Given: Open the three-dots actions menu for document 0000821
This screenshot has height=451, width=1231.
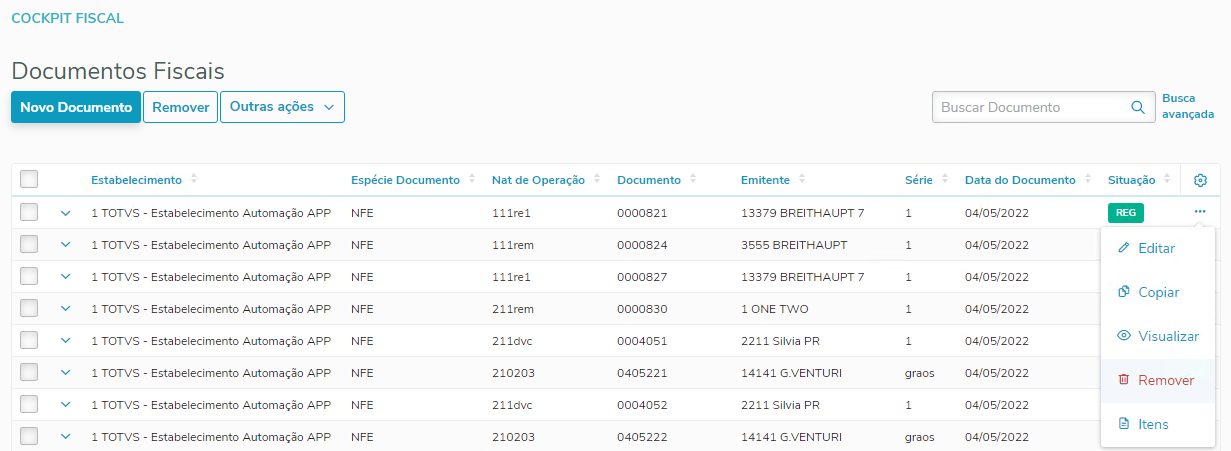Looking at the screenshot, I should 1200,212.
